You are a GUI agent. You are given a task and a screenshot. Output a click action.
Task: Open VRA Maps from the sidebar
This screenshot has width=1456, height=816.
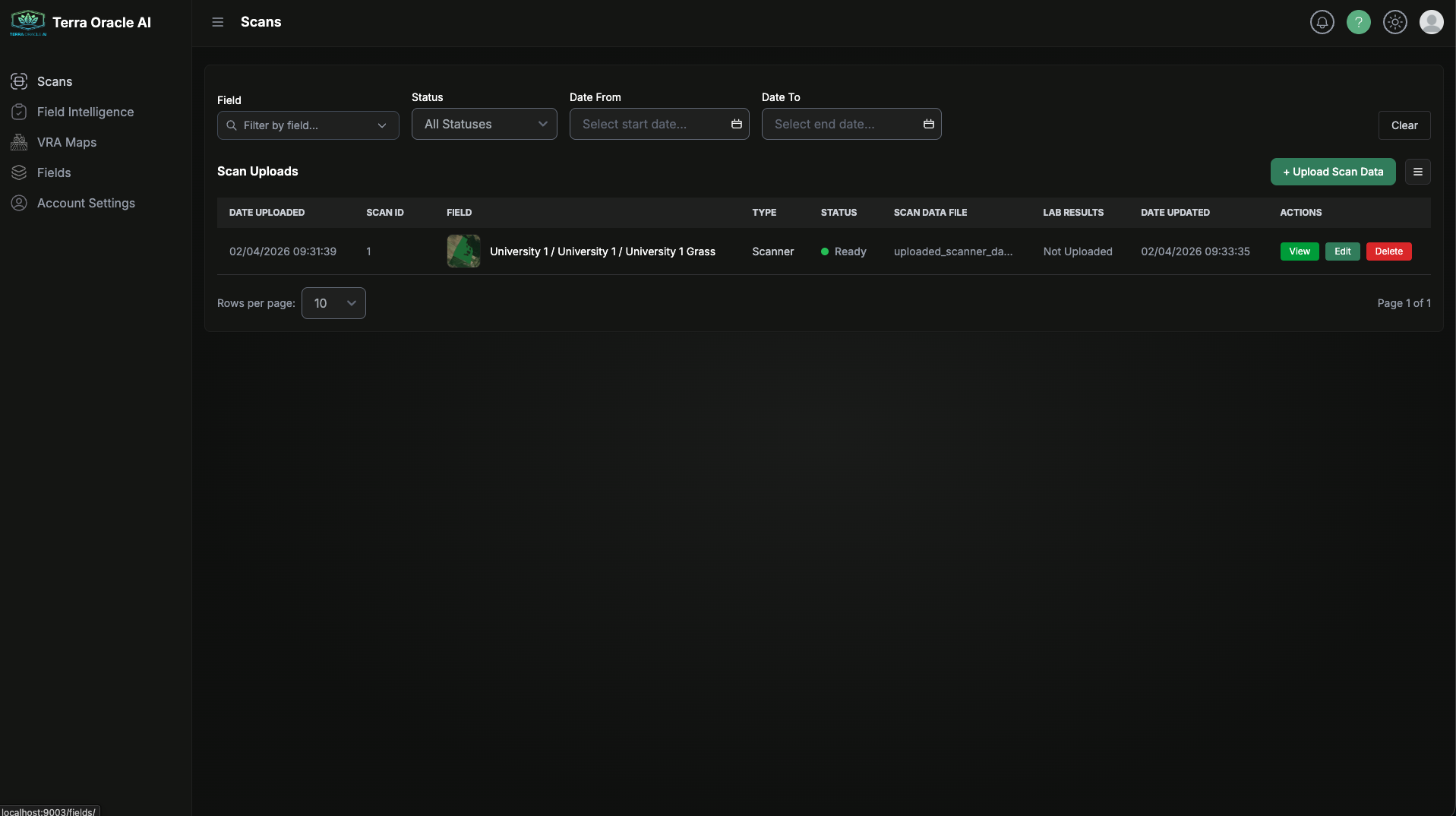point(67,142)
